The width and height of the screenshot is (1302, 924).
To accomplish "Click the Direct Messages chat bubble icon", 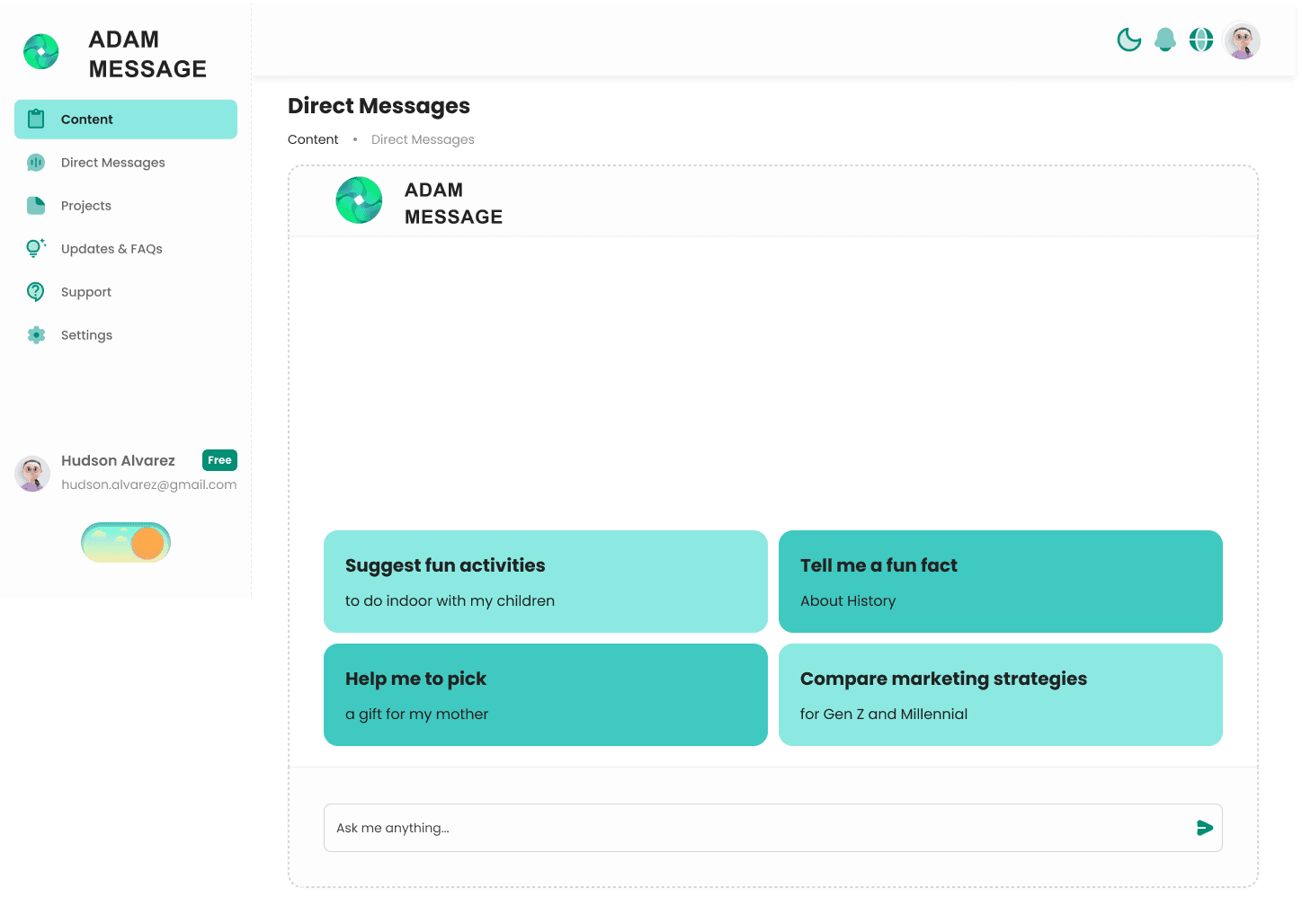I will point(36,163).
